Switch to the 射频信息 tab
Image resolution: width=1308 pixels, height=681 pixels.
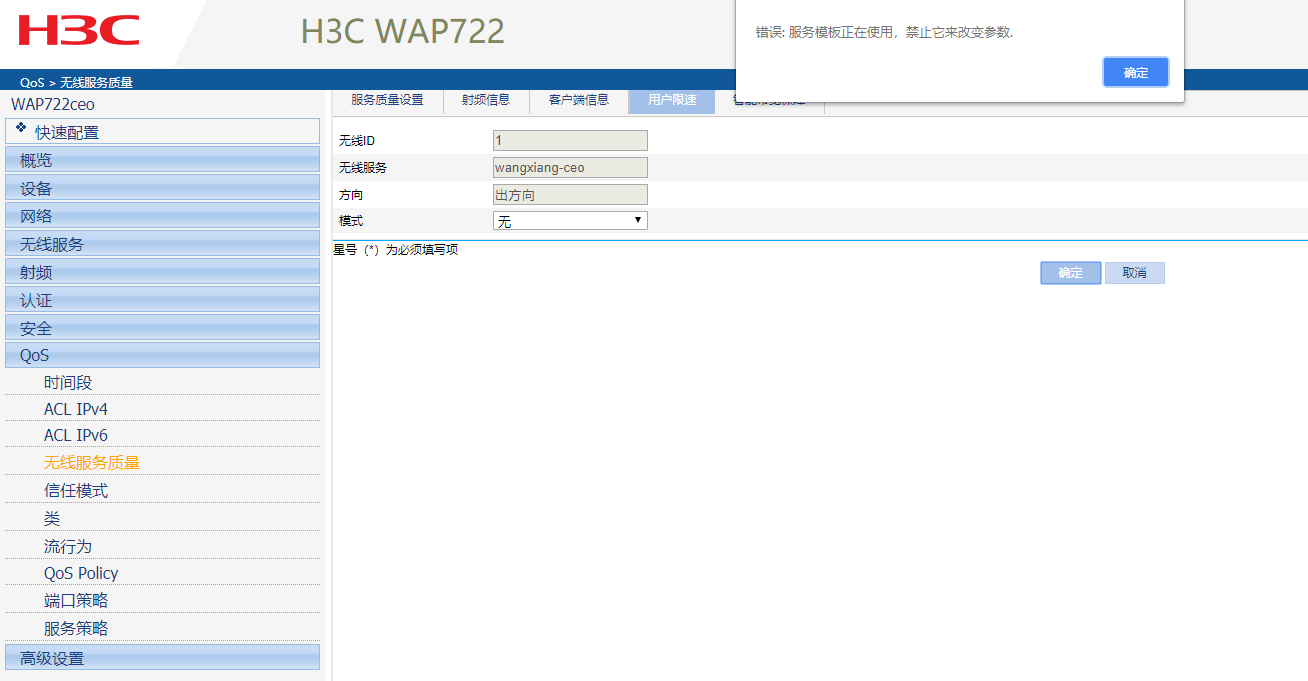(x=486, y=100)
